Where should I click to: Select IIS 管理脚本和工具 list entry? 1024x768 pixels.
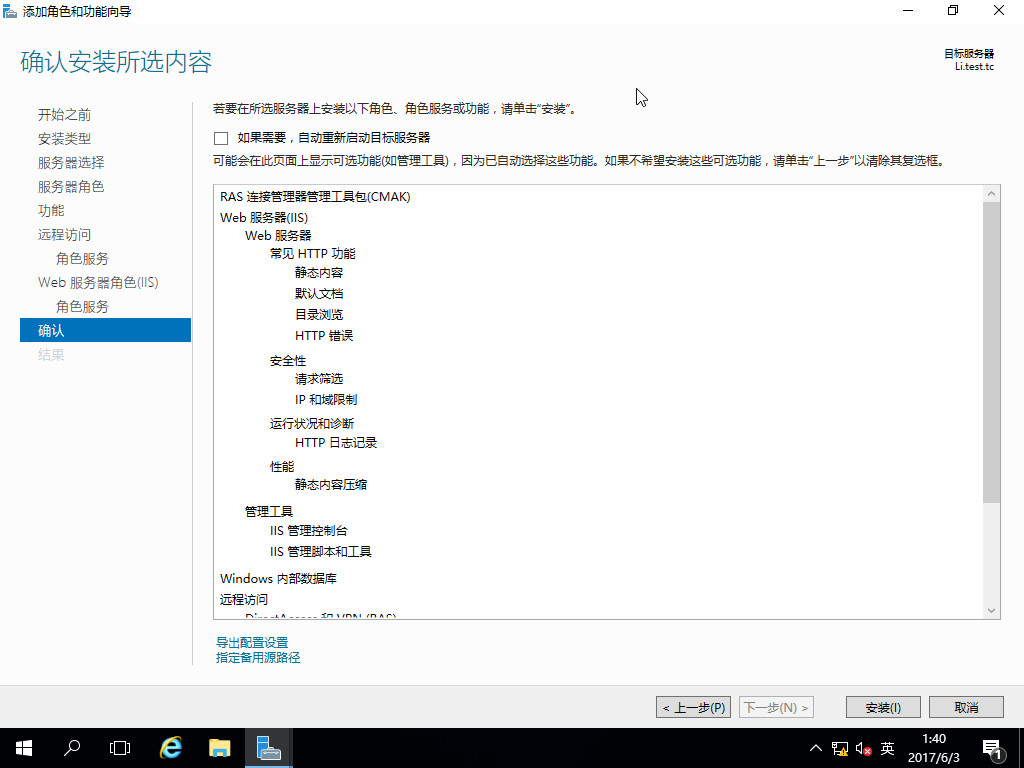pyautogui.click(x=321, y=552)
